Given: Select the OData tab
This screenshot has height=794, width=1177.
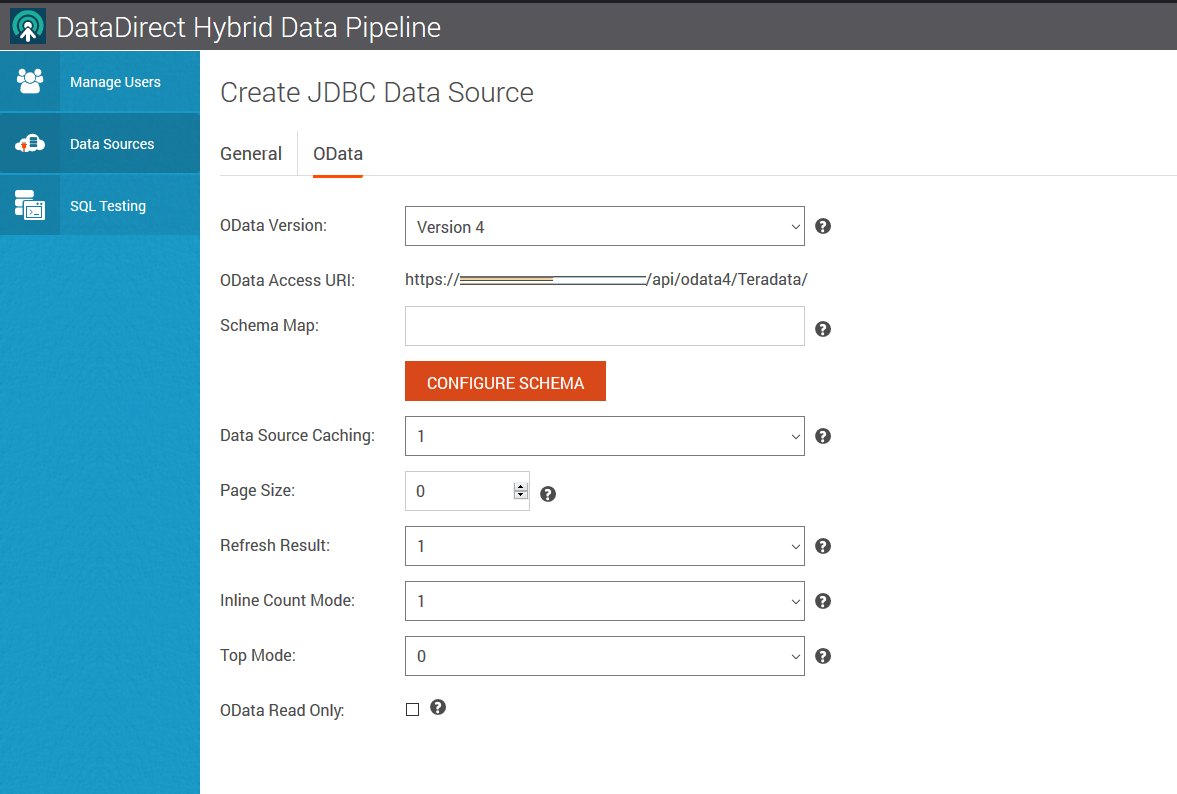Looking at the screenshot, I should pyautogui.click(x=338, y=154).
